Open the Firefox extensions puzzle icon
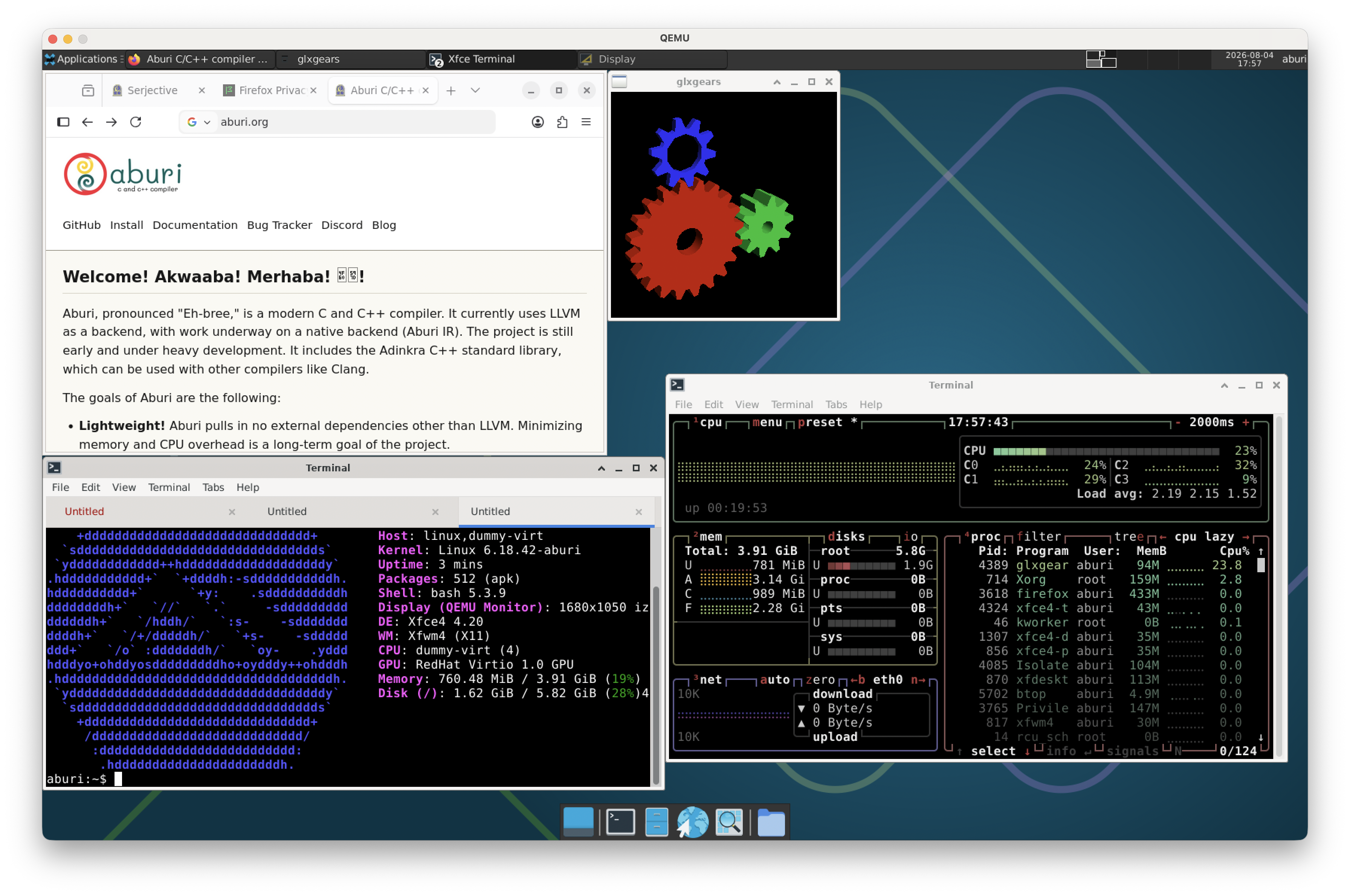The height and width of the screenshot is (896, 1350). [x=562, y=122]
